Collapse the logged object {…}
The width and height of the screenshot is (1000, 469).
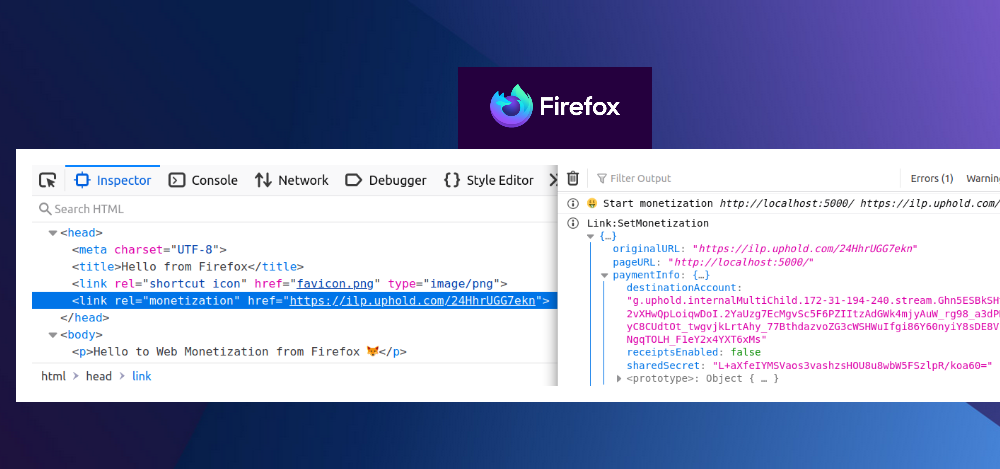coord(591,237)
